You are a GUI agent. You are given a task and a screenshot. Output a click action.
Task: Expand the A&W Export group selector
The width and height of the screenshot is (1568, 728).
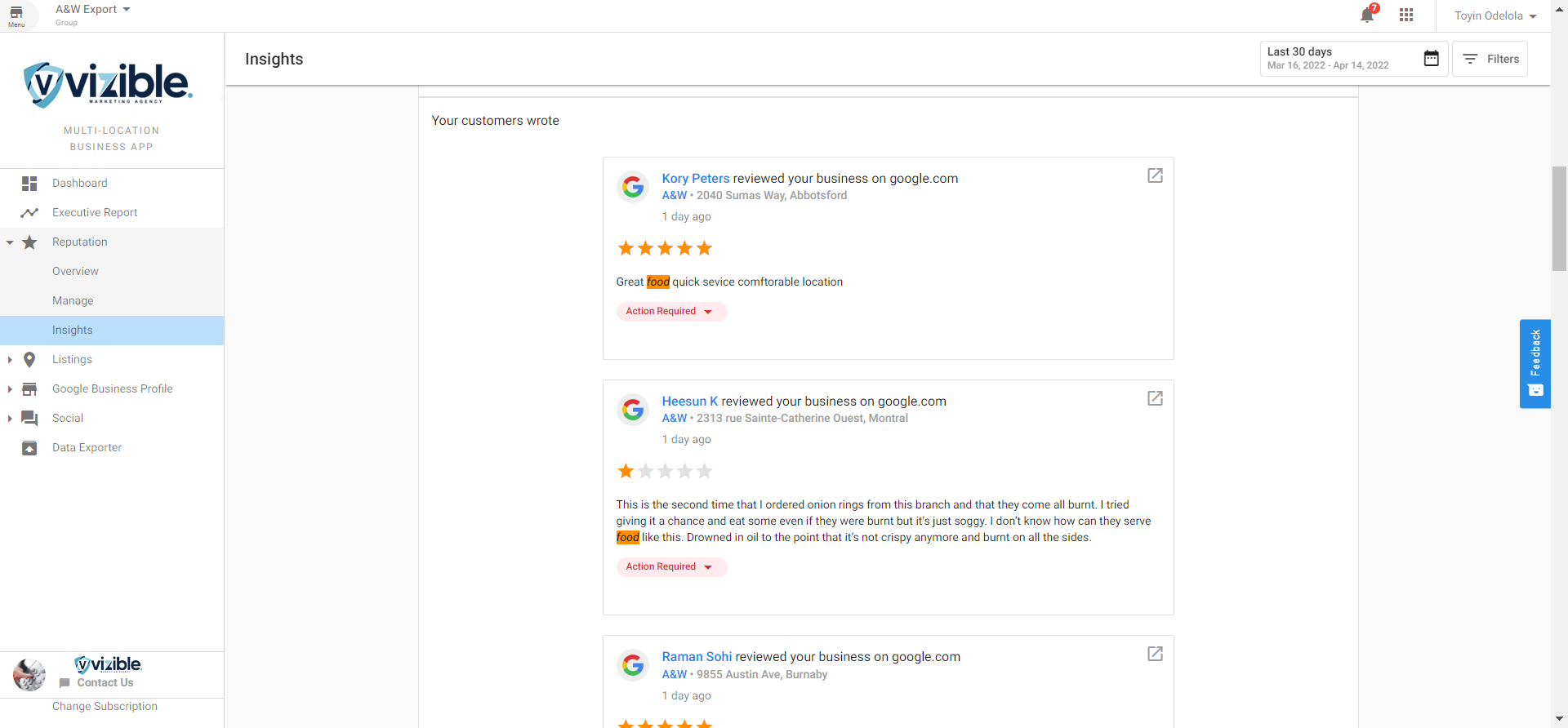pos(93,10)
